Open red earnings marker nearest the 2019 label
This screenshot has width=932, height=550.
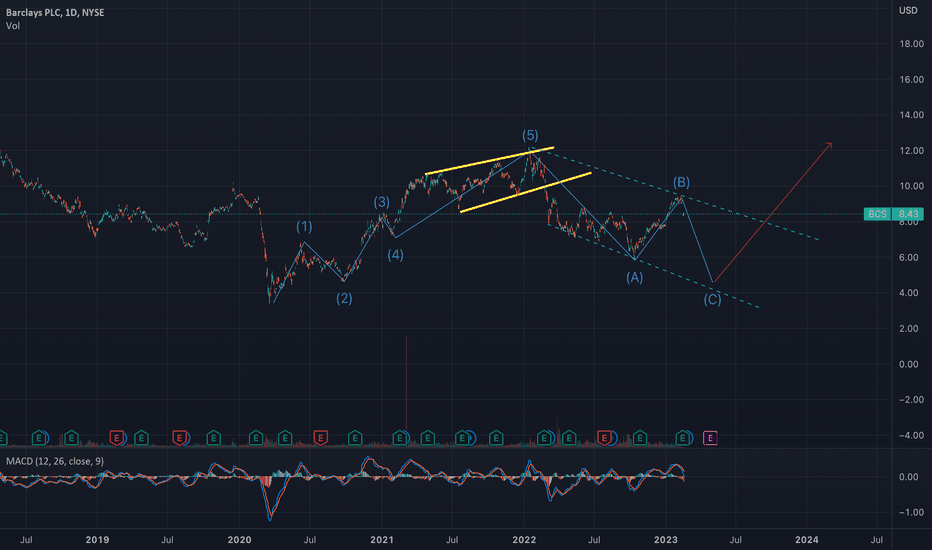(x=116, y=438)
